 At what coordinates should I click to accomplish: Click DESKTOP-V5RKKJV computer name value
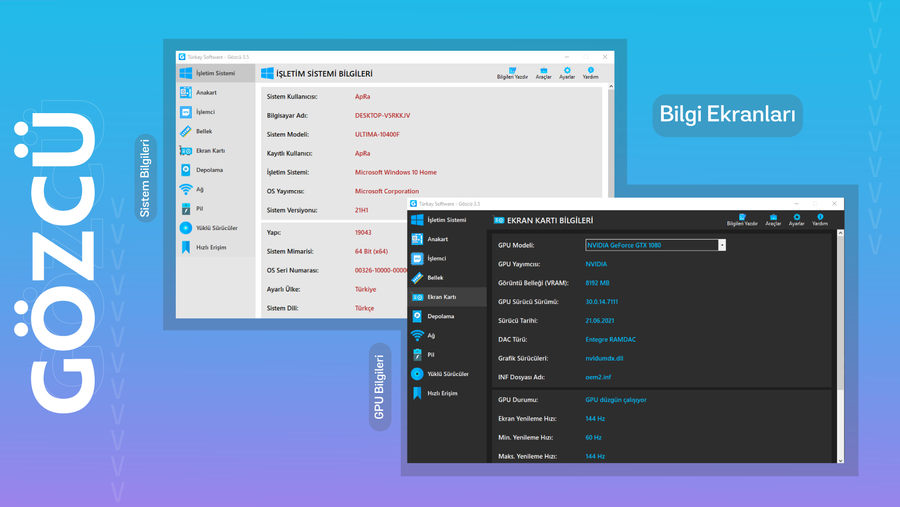(382, 115)
